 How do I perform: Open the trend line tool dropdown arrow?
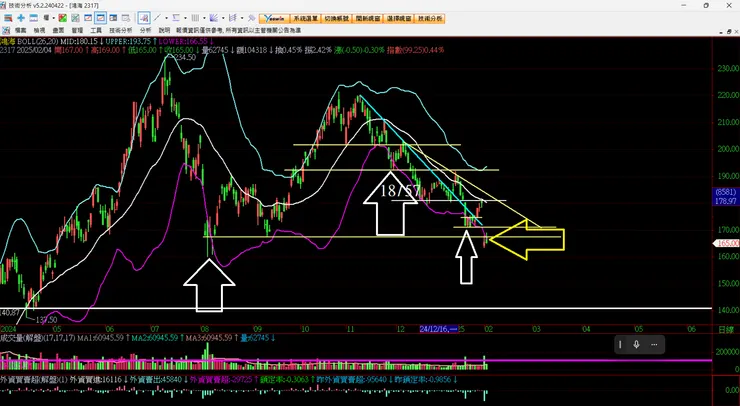click(x=167, y=18)
